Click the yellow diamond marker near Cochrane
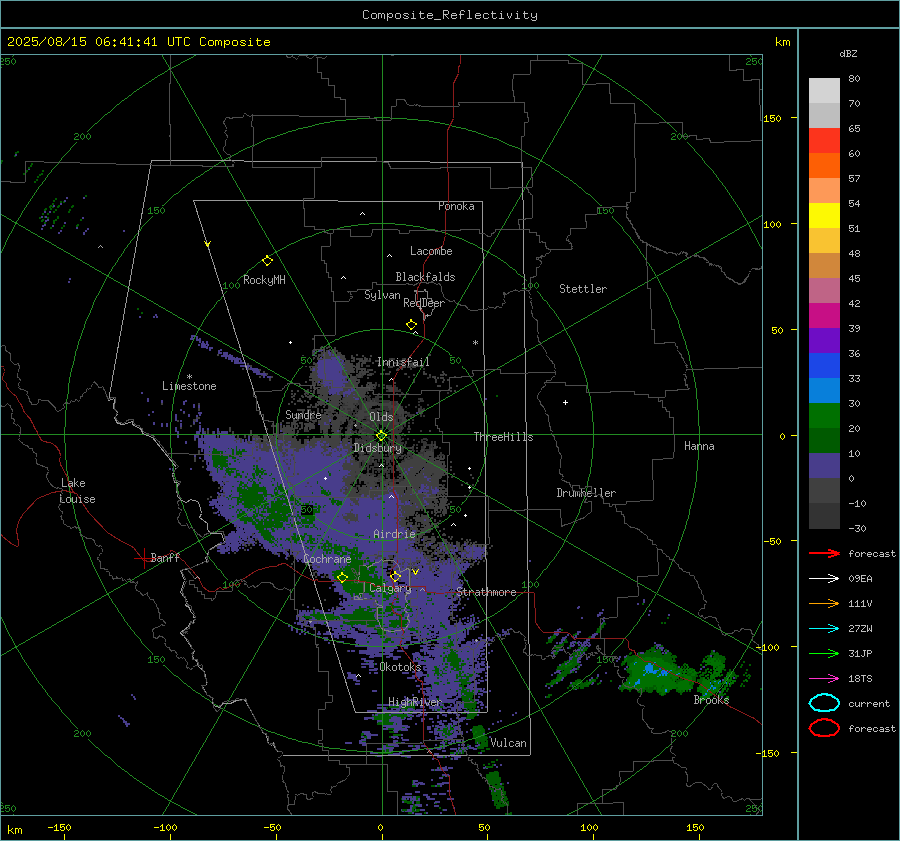 point(342,577)
